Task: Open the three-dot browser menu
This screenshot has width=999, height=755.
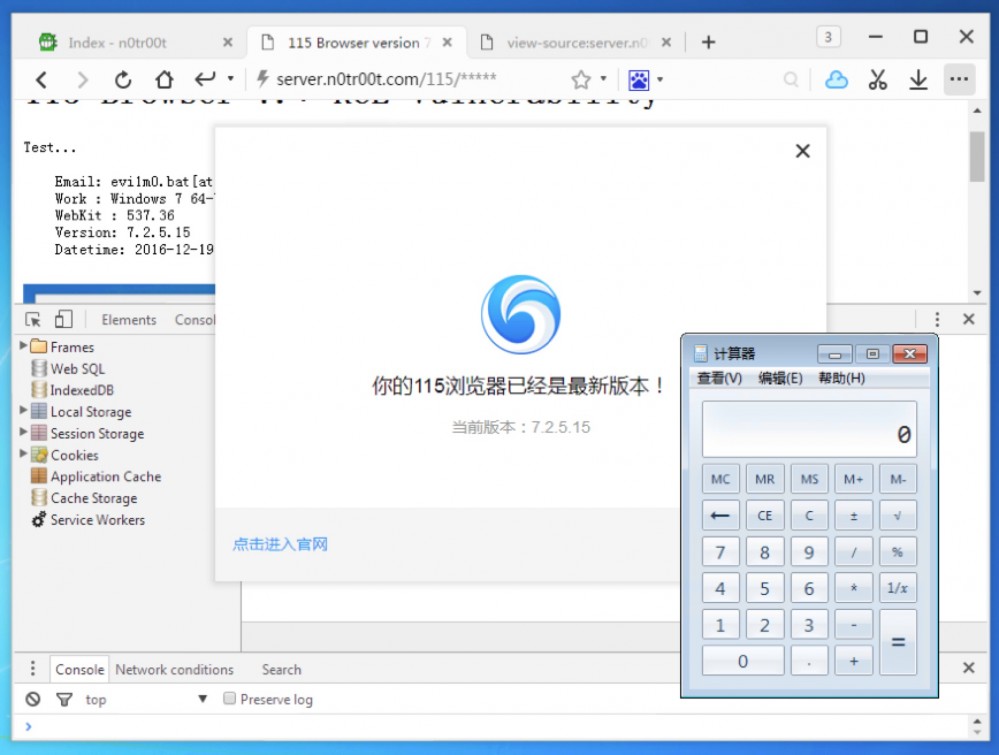Action: (959, 79)
